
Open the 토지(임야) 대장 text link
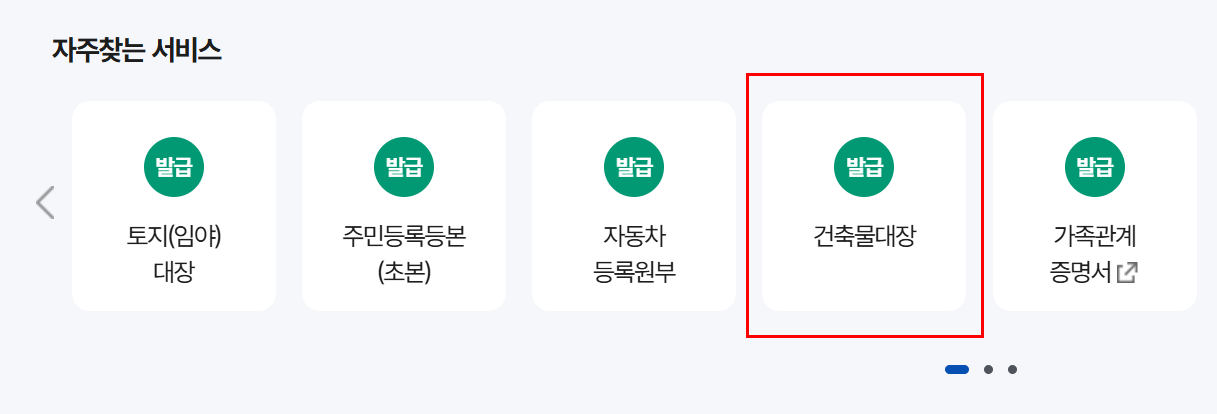pyautogui.click(x=174, y=254)
